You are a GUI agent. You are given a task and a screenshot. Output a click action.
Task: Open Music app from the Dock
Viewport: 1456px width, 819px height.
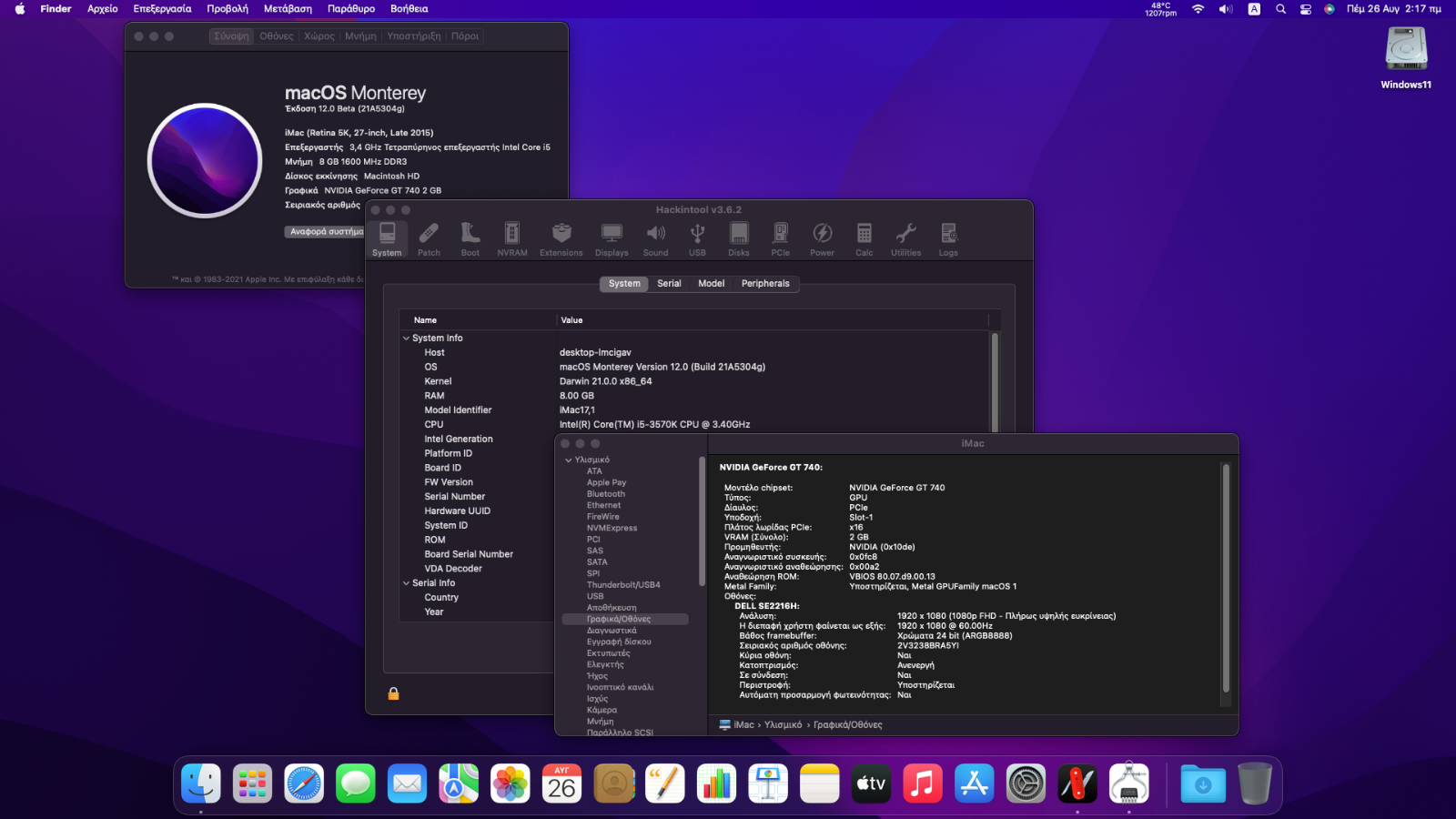click(923, 784)
